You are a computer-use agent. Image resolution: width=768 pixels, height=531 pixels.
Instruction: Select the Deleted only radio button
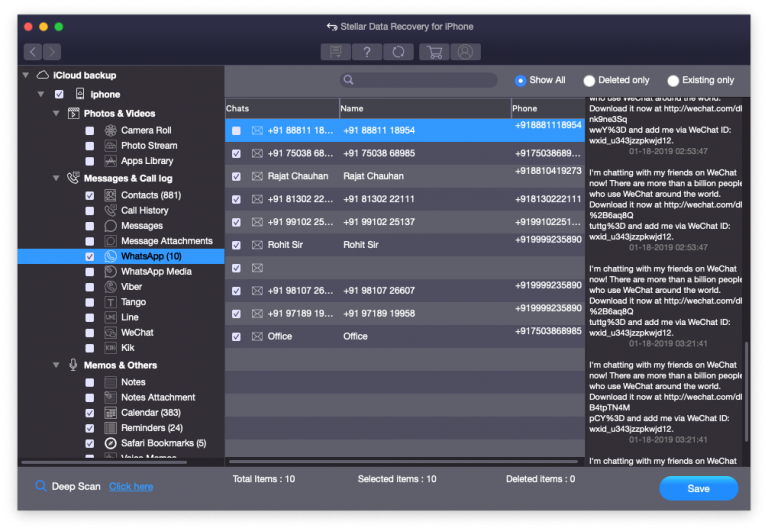589,80
